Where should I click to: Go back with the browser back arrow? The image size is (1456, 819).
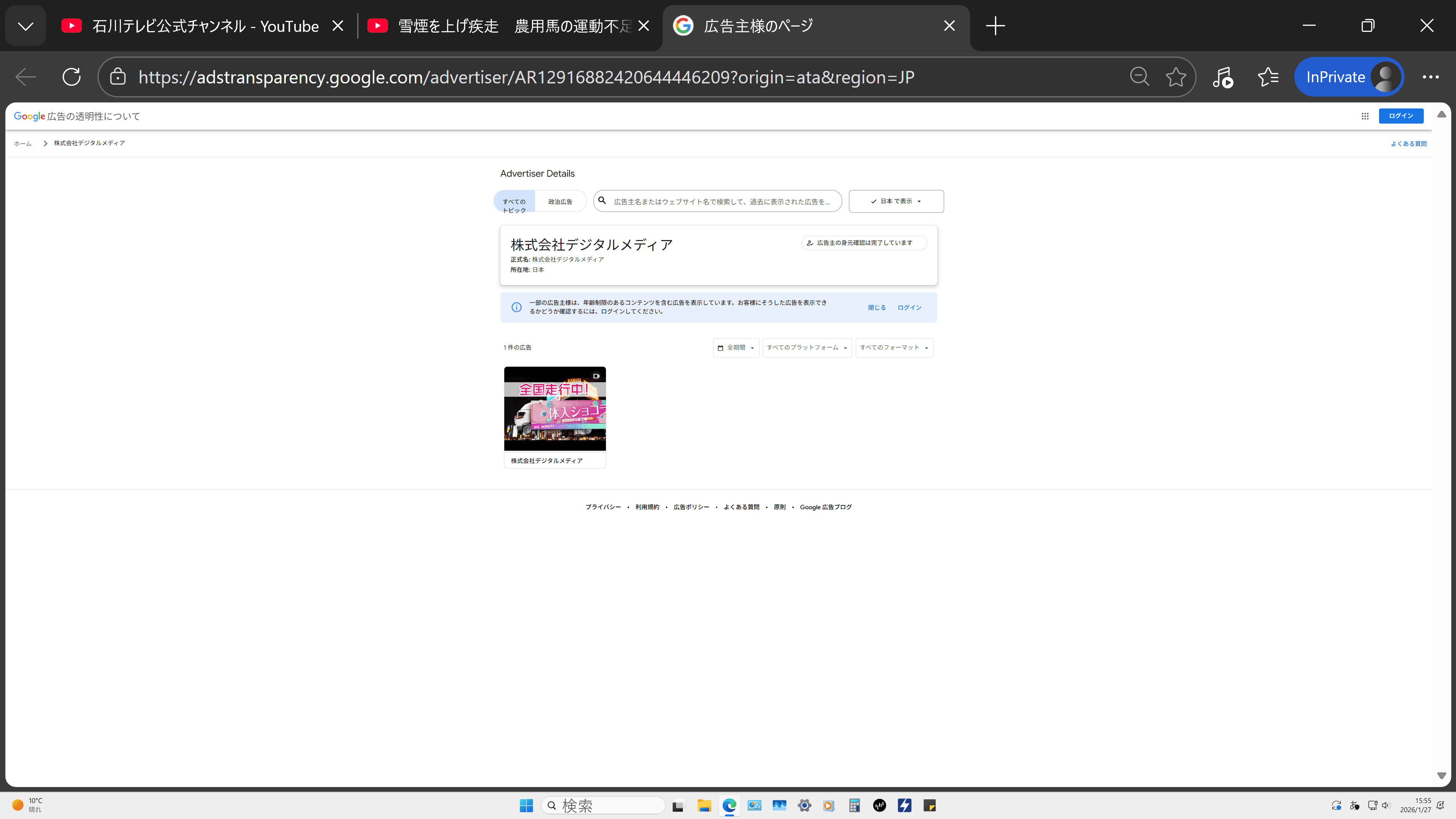25,77
